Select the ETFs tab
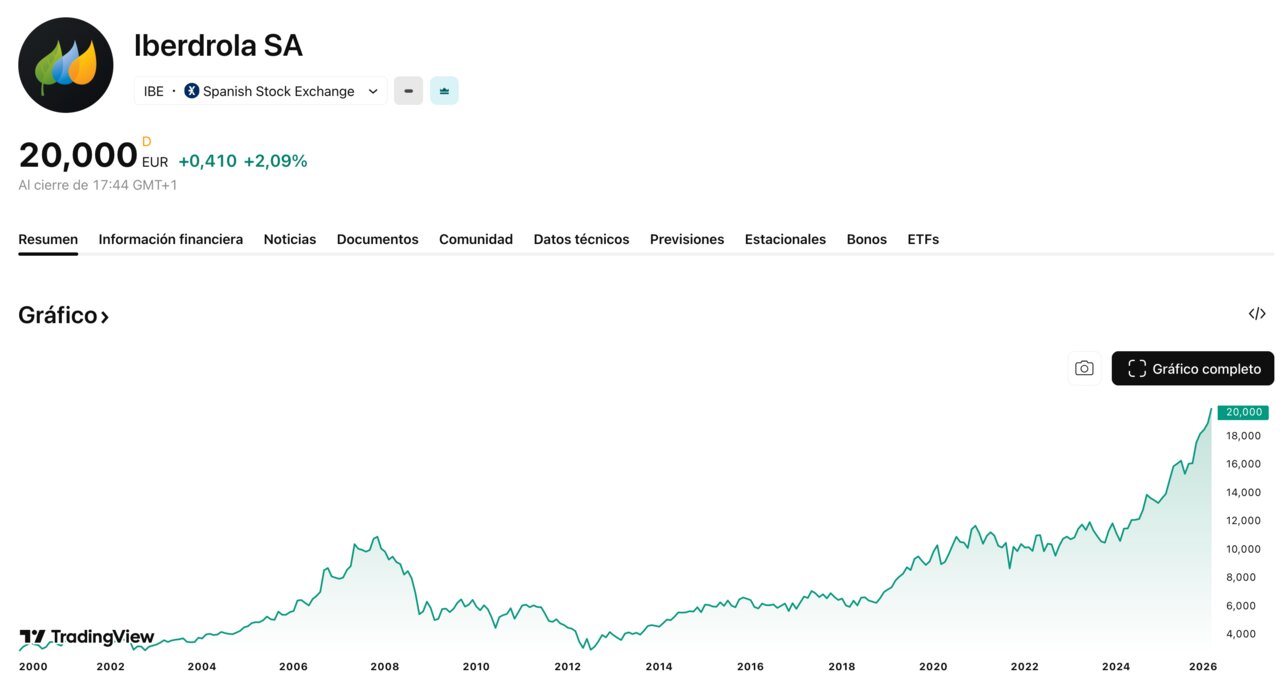The image size is (1280, 695). pyautogui.click(x=922, y=239)
